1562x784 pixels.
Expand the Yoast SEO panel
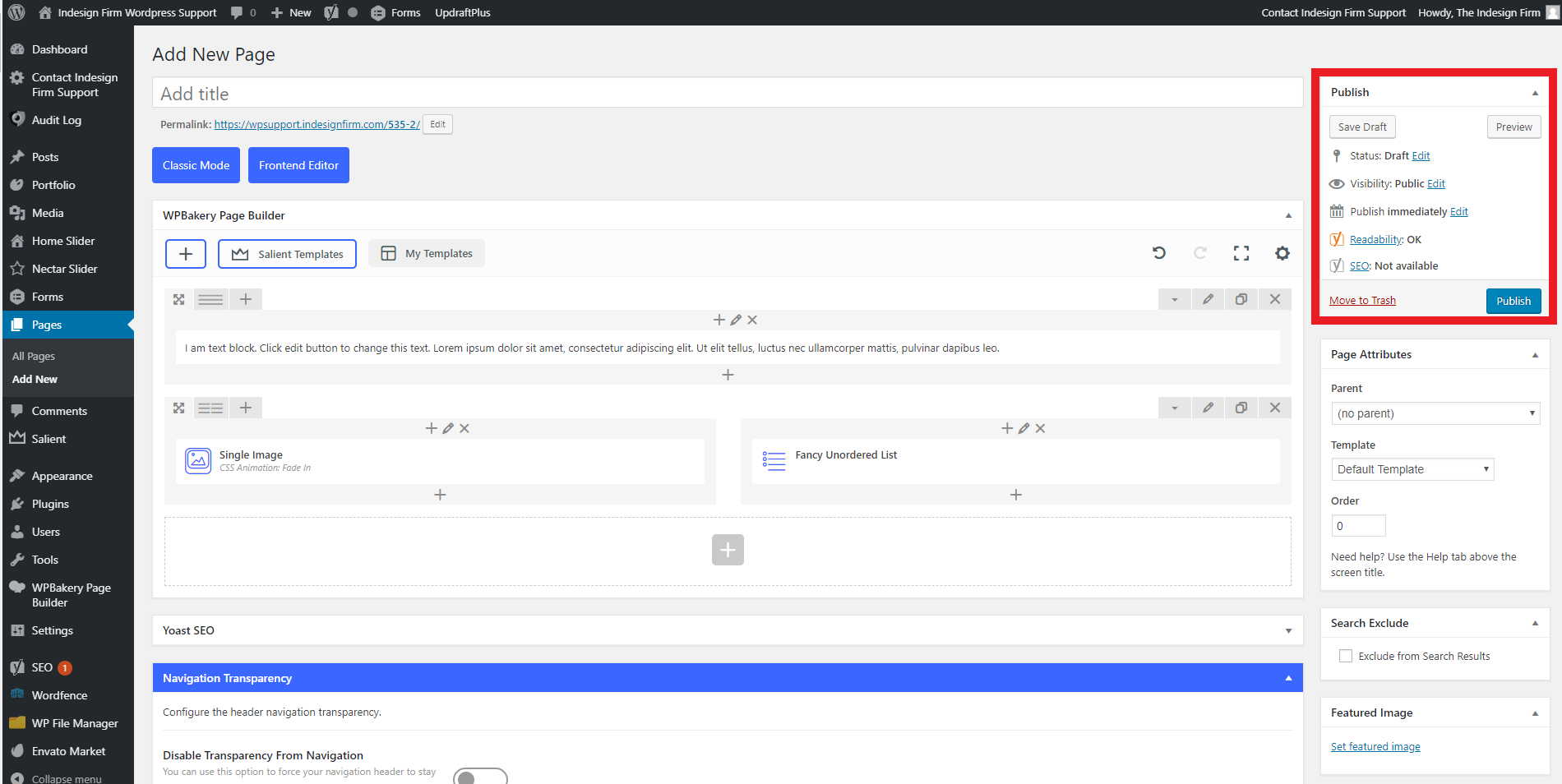click(x=1288, y=630)
